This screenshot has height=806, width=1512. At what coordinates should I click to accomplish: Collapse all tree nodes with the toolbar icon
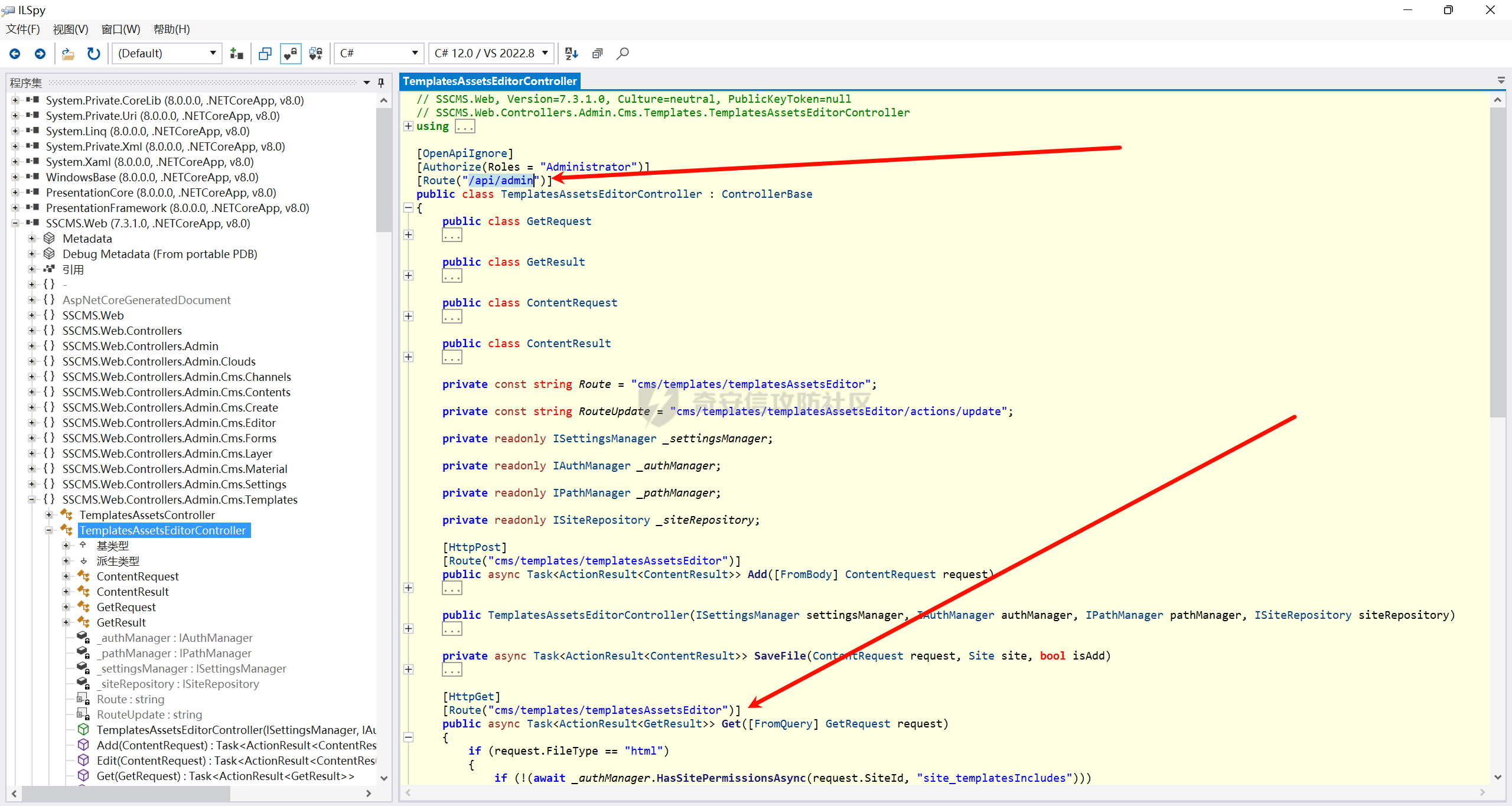[597, 54]
